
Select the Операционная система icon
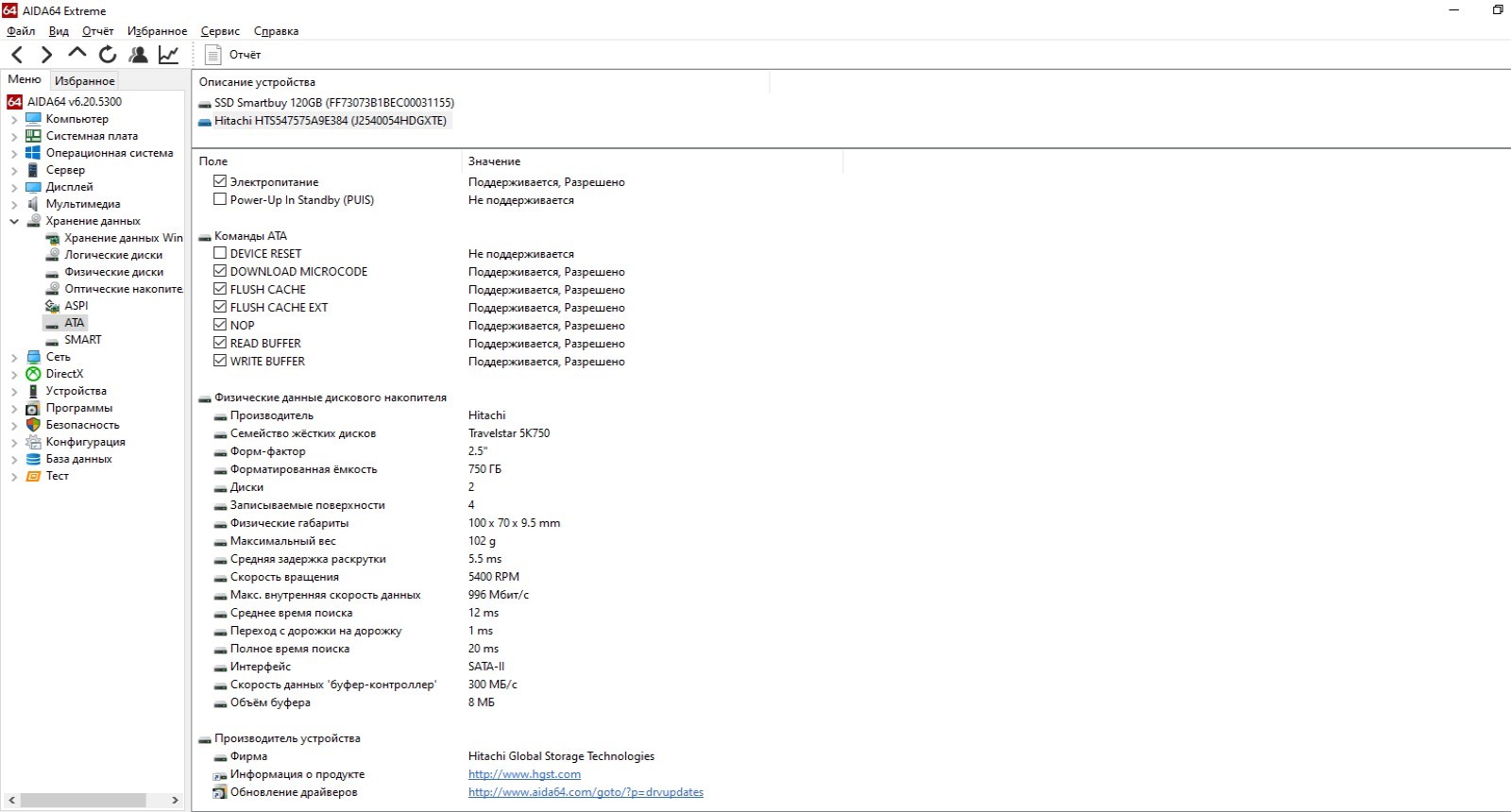point(33,153)
